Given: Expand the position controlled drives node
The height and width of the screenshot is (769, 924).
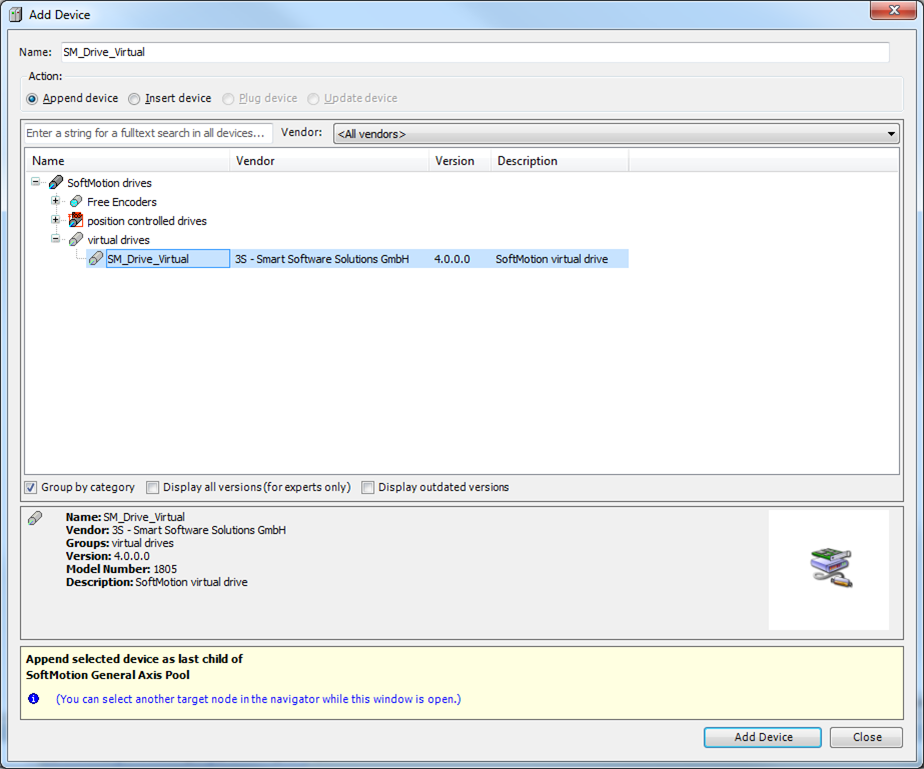Looking at the screenshot, I should (55, 220).
